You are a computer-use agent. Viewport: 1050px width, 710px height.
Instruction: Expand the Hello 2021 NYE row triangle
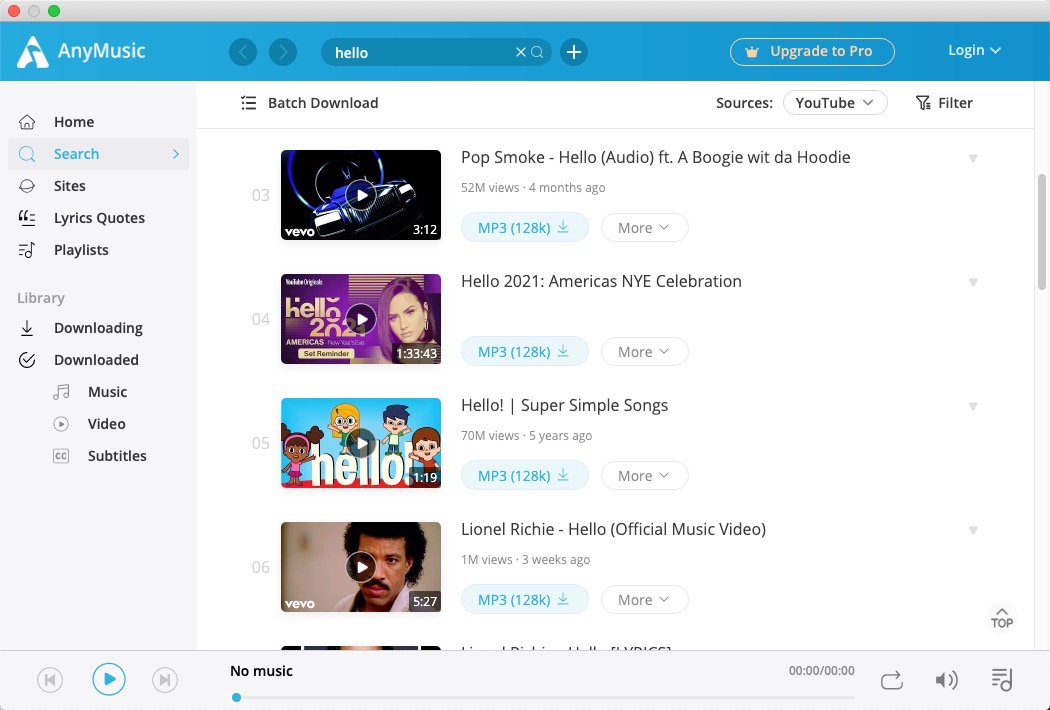click(x=973, y=282)
